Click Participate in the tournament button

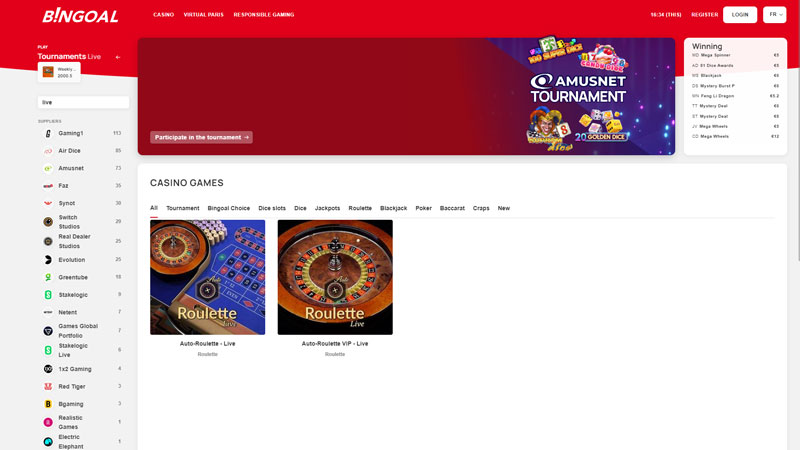coord(201,137)
